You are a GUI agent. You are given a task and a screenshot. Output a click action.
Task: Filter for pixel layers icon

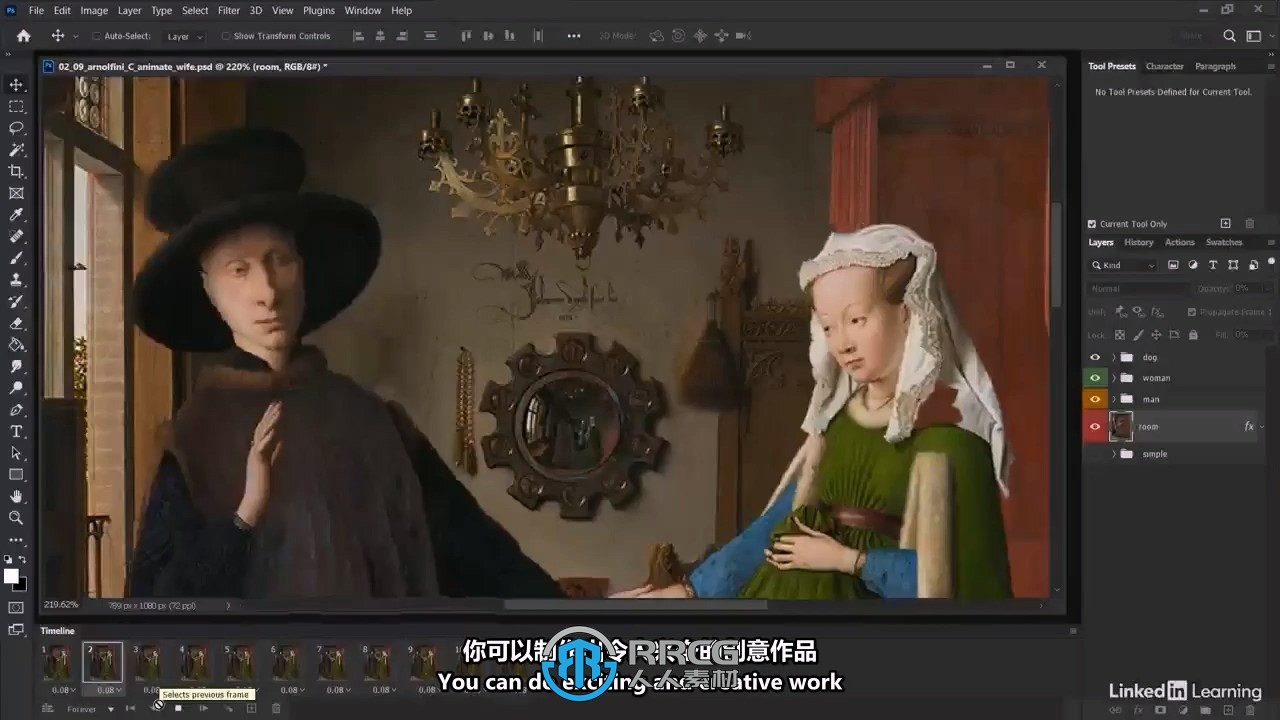[1173, 265]
